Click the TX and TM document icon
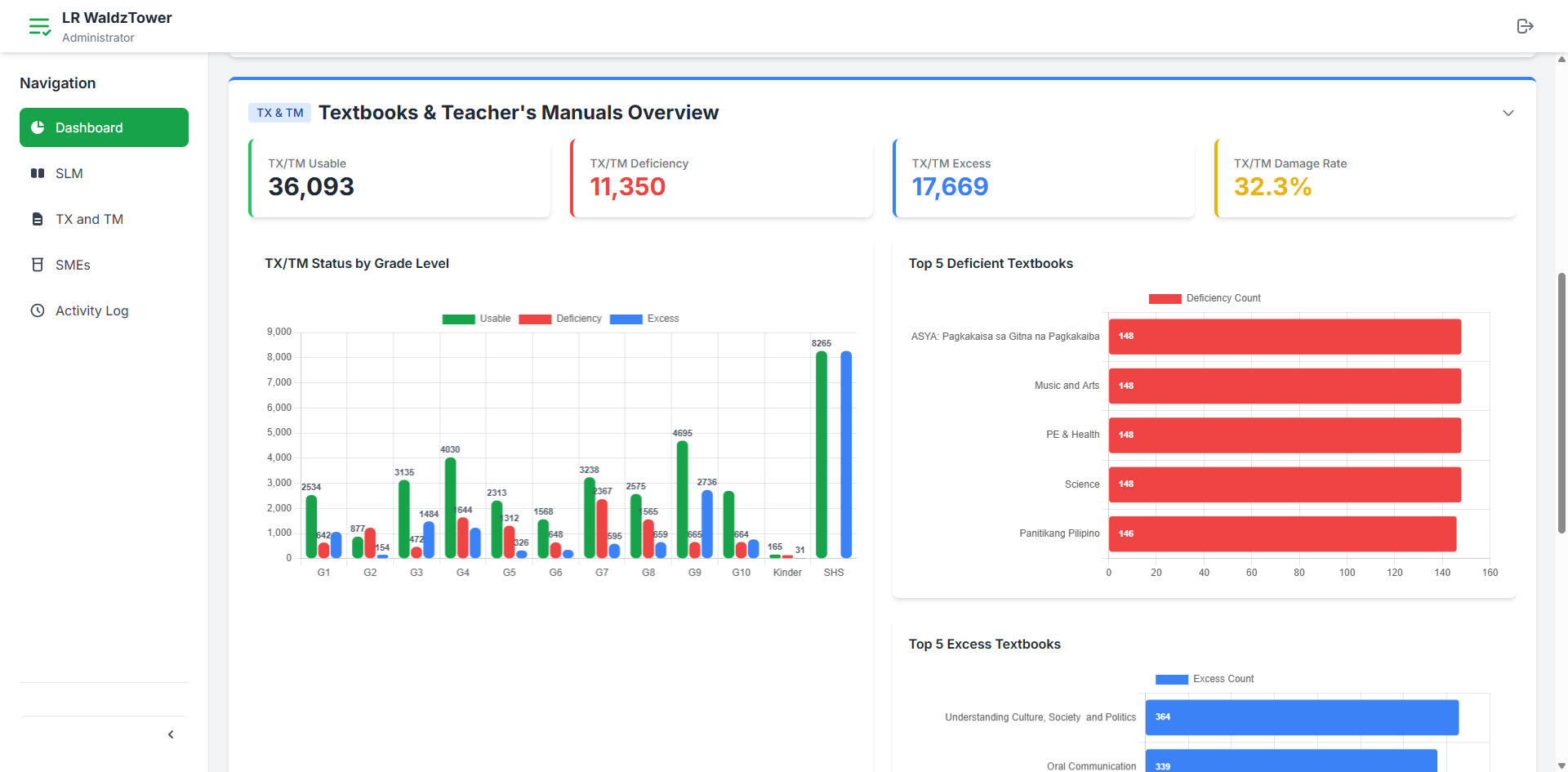This screenshot has height=772, width=1568. pos(38,219)
